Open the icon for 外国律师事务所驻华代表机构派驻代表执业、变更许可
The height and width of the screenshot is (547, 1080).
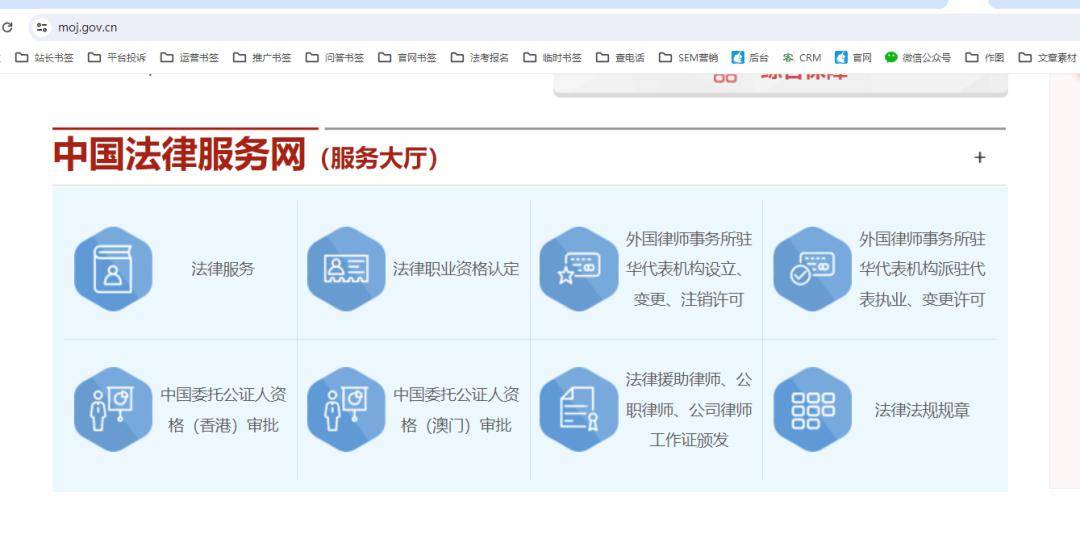coord(813,269)
